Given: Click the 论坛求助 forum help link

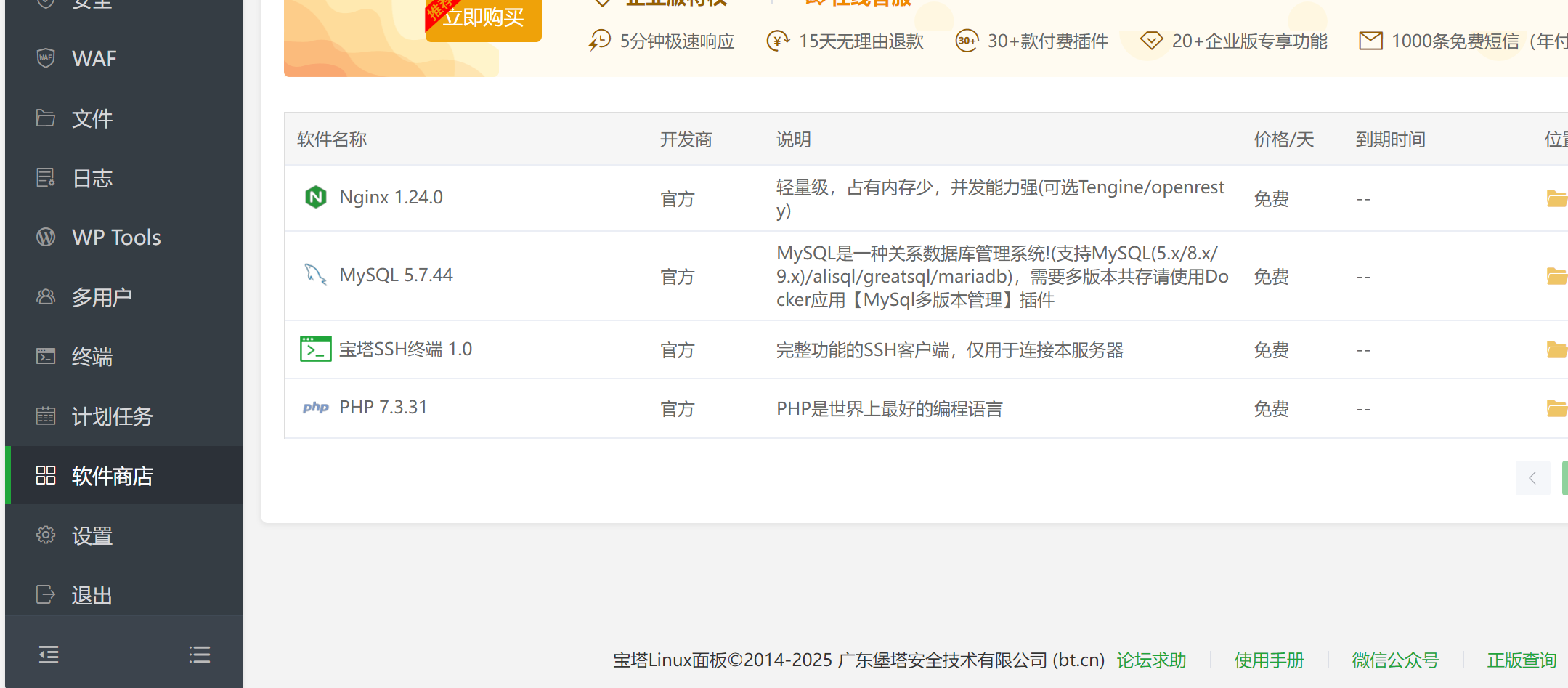Looking at the screenshot, I should tap(1151, 660).
